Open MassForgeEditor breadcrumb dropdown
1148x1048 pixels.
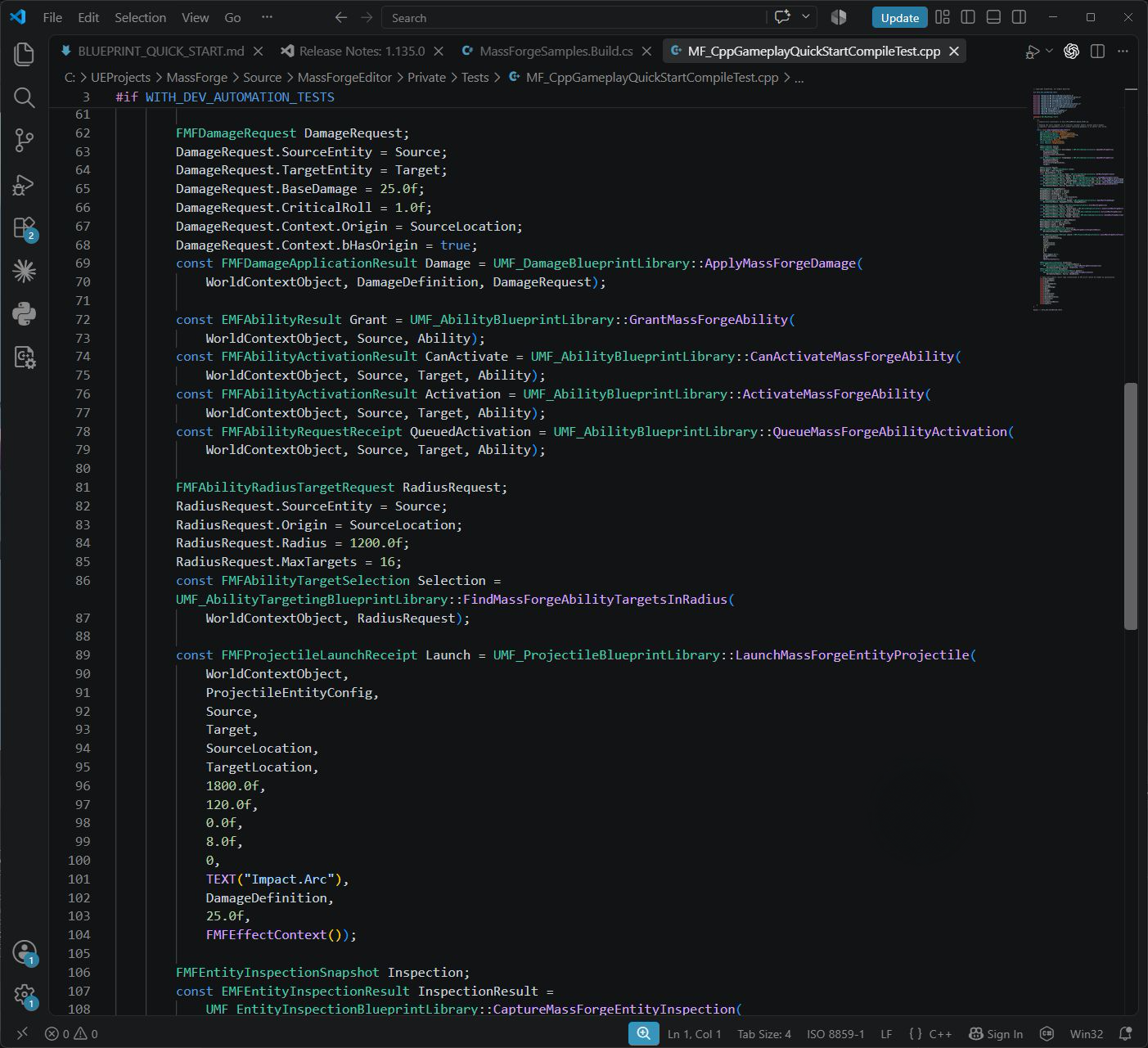(344, 78)
